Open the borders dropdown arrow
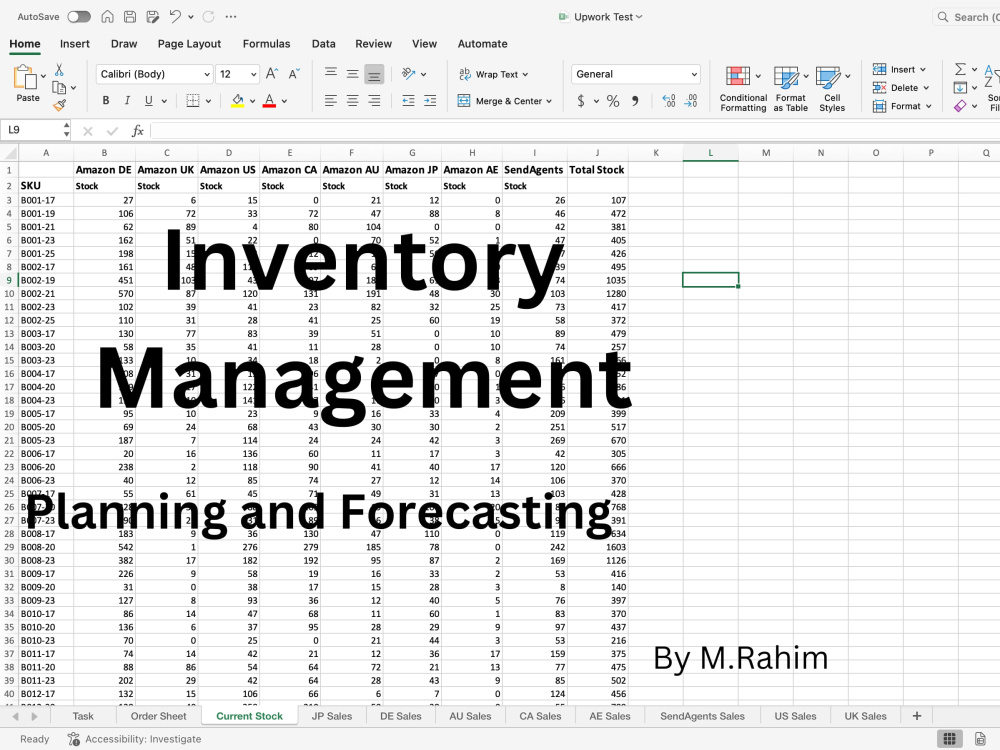This screenshot has height=750, width=1000. click(x=209, y=101)
